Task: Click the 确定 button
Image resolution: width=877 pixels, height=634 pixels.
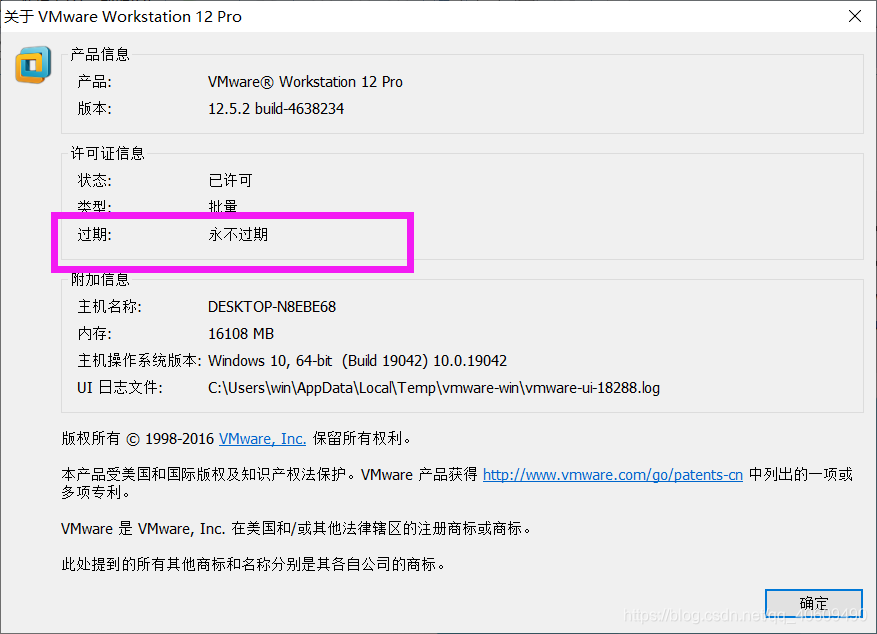Action: (x=813, y=603)
